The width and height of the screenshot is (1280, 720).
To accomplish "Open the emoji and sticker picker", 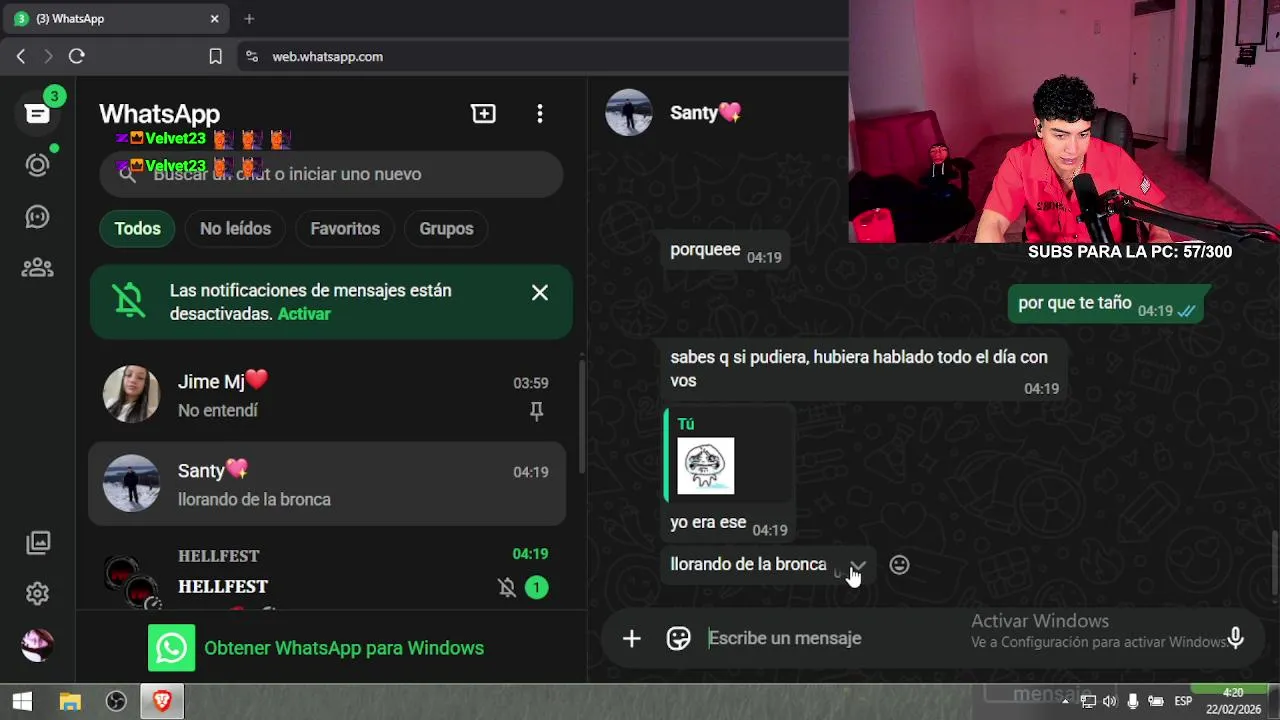I will click(x=679, y=638).
